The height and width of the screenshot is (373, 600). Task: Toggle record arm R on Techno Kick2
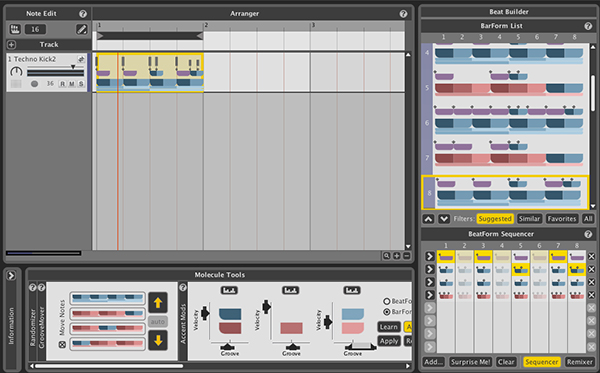(62, 84)
